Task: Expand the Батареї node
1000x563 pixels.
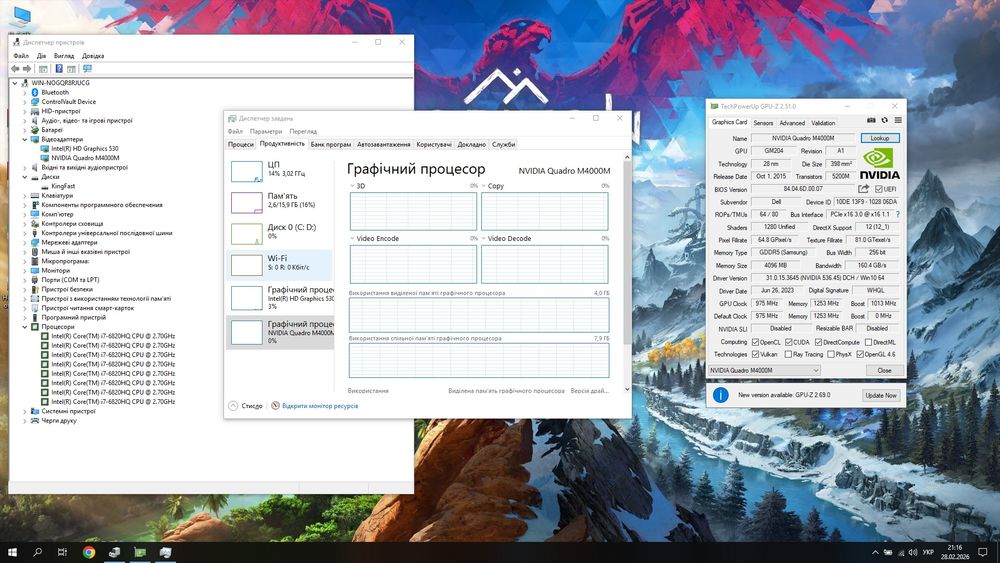Action: pyautogui.click(x=25, y=130)
